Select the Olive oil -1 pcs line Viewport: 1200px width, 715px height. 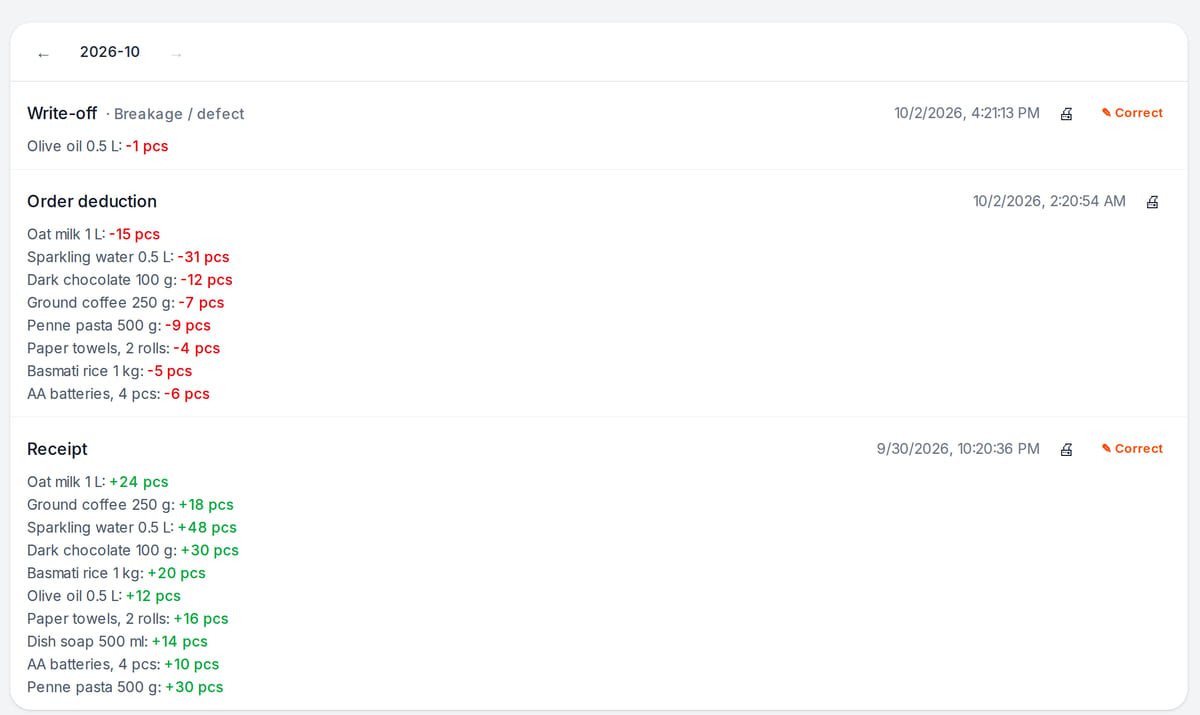coord(98,146)
